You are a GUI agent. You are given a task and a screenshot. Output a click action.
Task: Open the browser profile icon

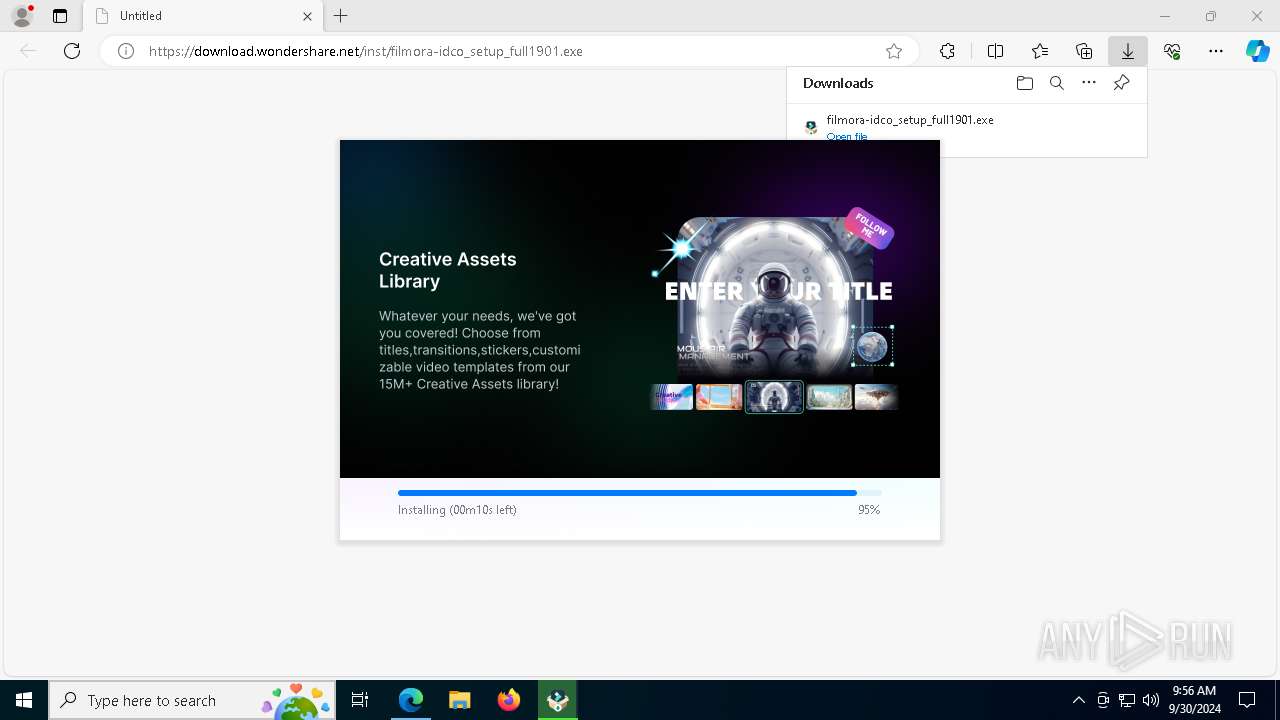[x=22, y=16]
